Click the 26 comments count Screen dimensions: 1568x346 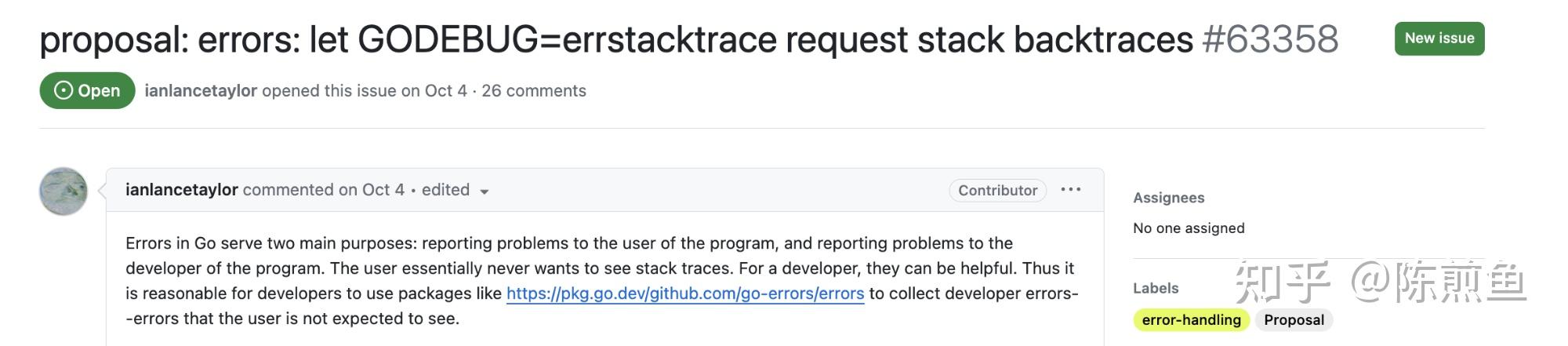click(534, 90)
